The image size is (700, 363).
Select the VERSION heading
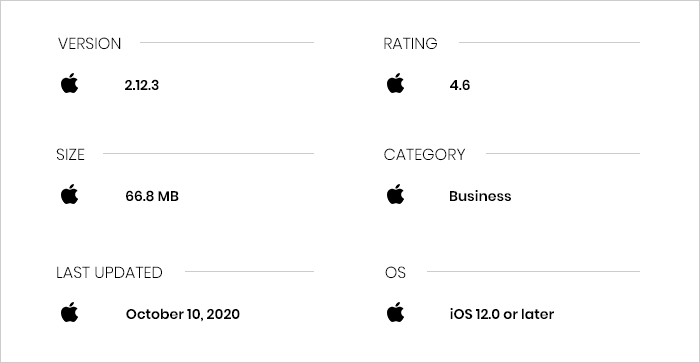(89, 44)
